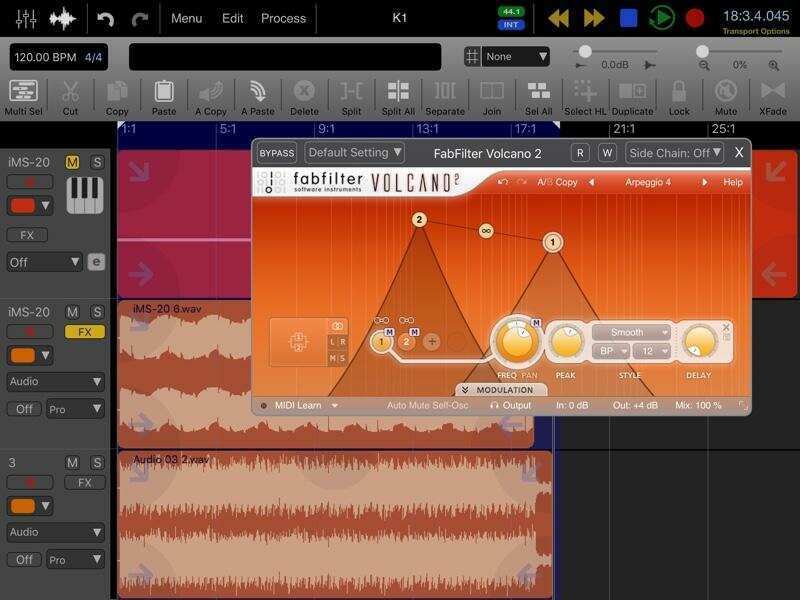
Task: Click the volume slider knob at 0.0dB
Action: coord(585,51)
